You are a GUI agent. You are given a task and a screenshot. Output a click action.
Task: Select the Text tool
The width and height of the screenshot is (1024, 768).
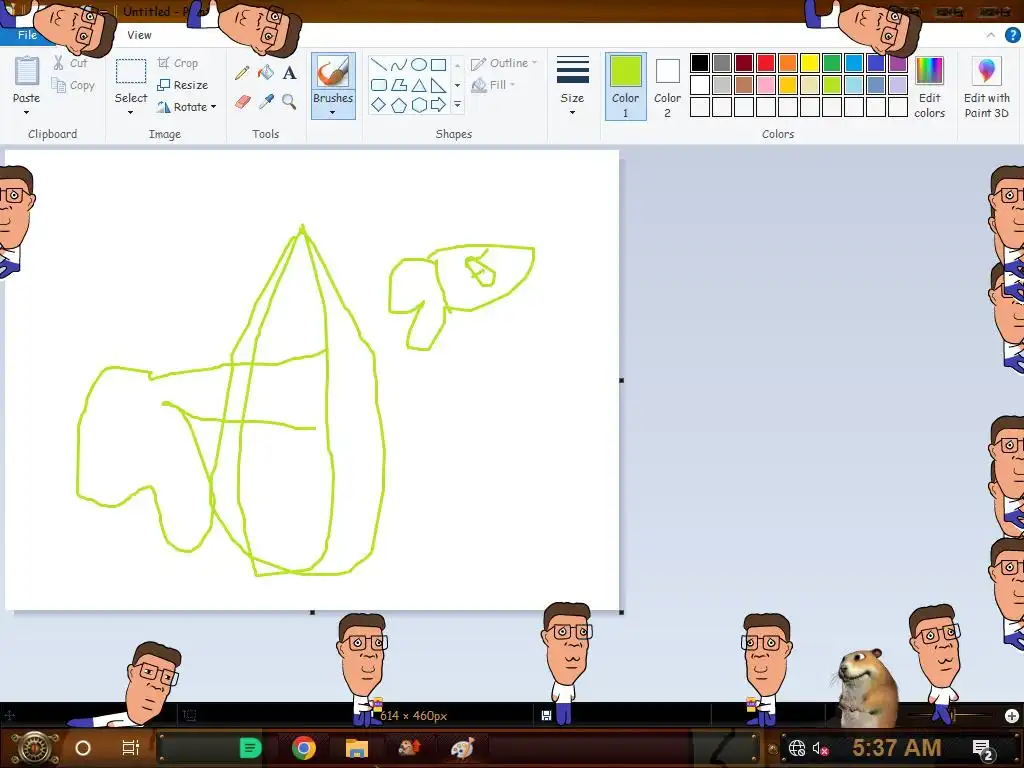pos(289,72)
